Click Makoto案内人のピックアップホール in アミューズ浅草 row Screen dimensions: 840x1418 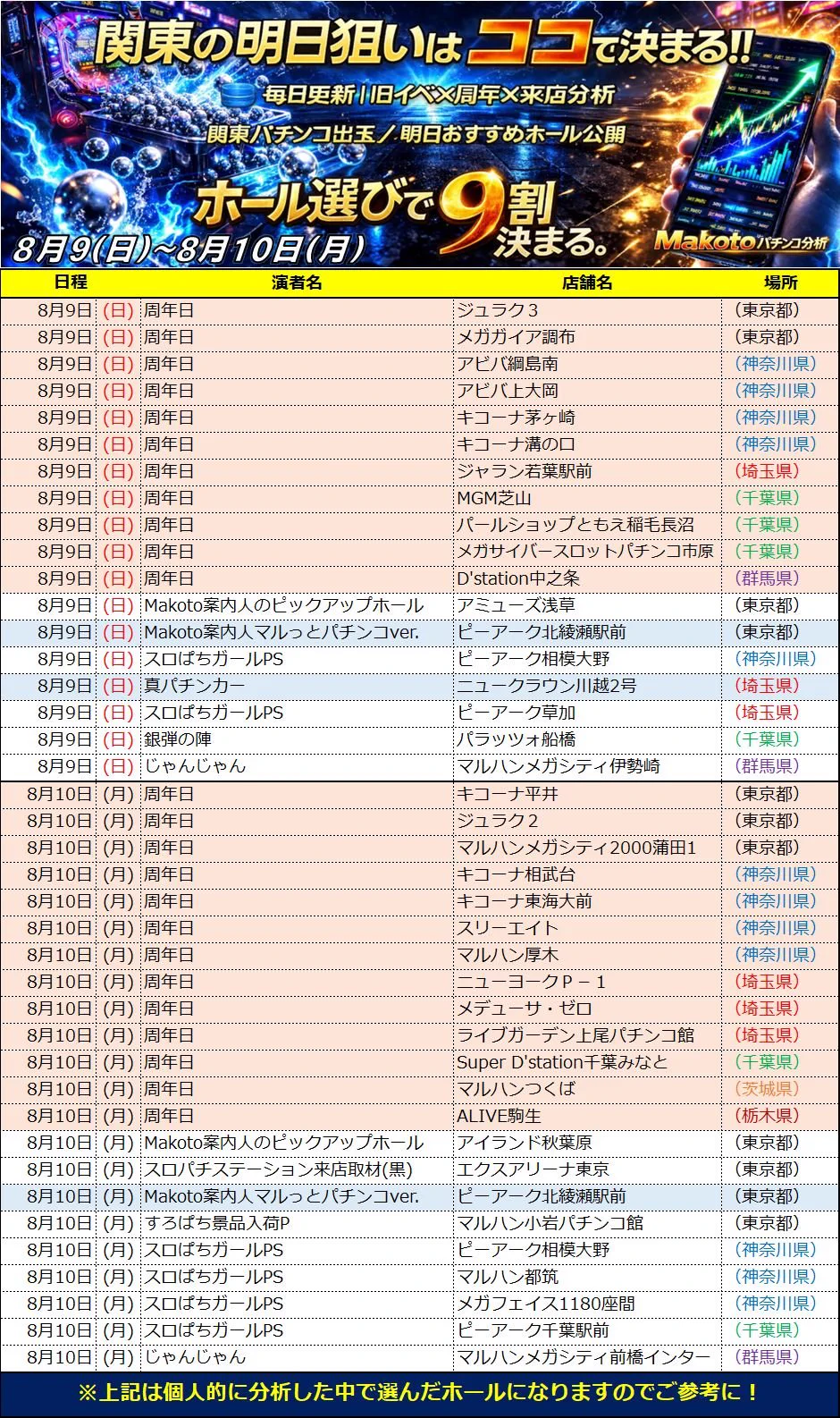click(283, 605)
